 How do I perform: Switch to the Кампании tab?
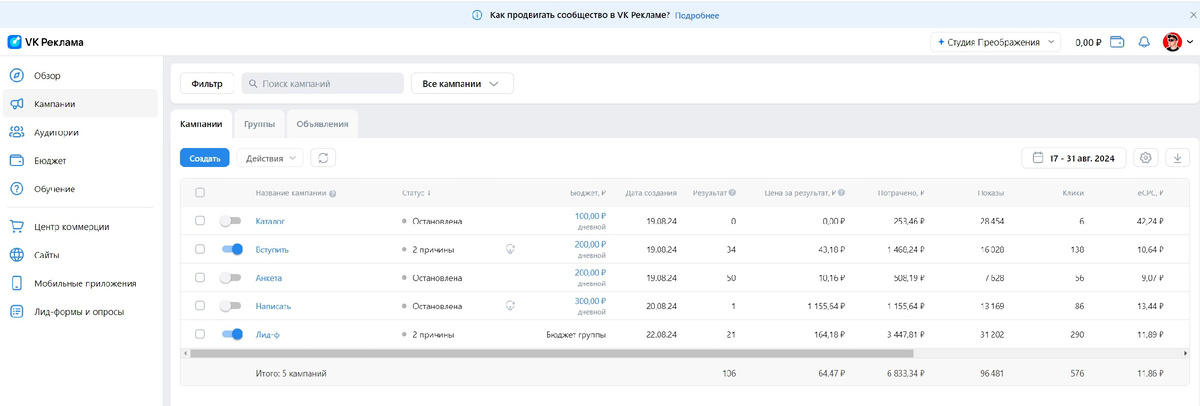coord(201,123)
